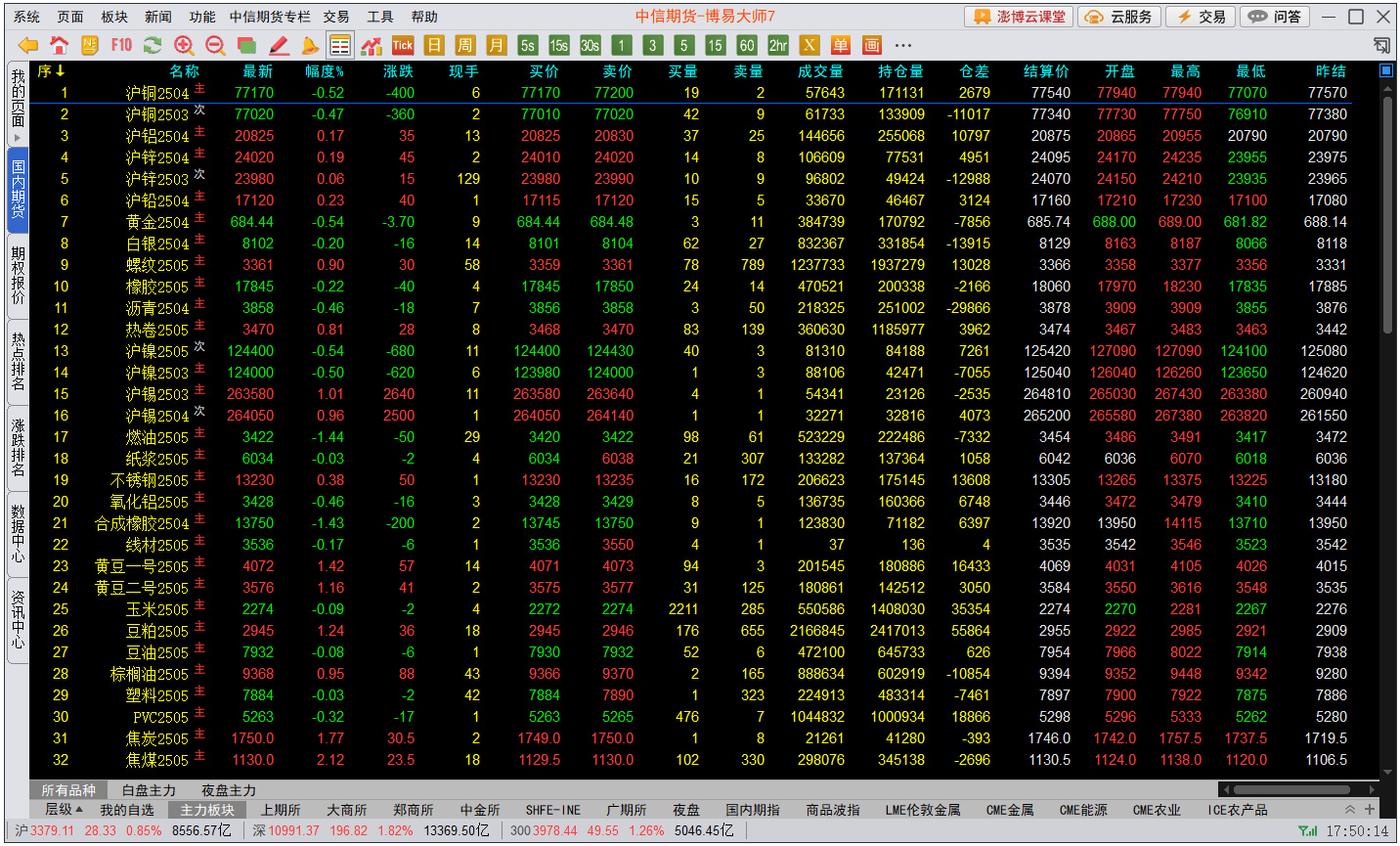
Task: Open the 页面 menu
Action: tap(70, 17)
